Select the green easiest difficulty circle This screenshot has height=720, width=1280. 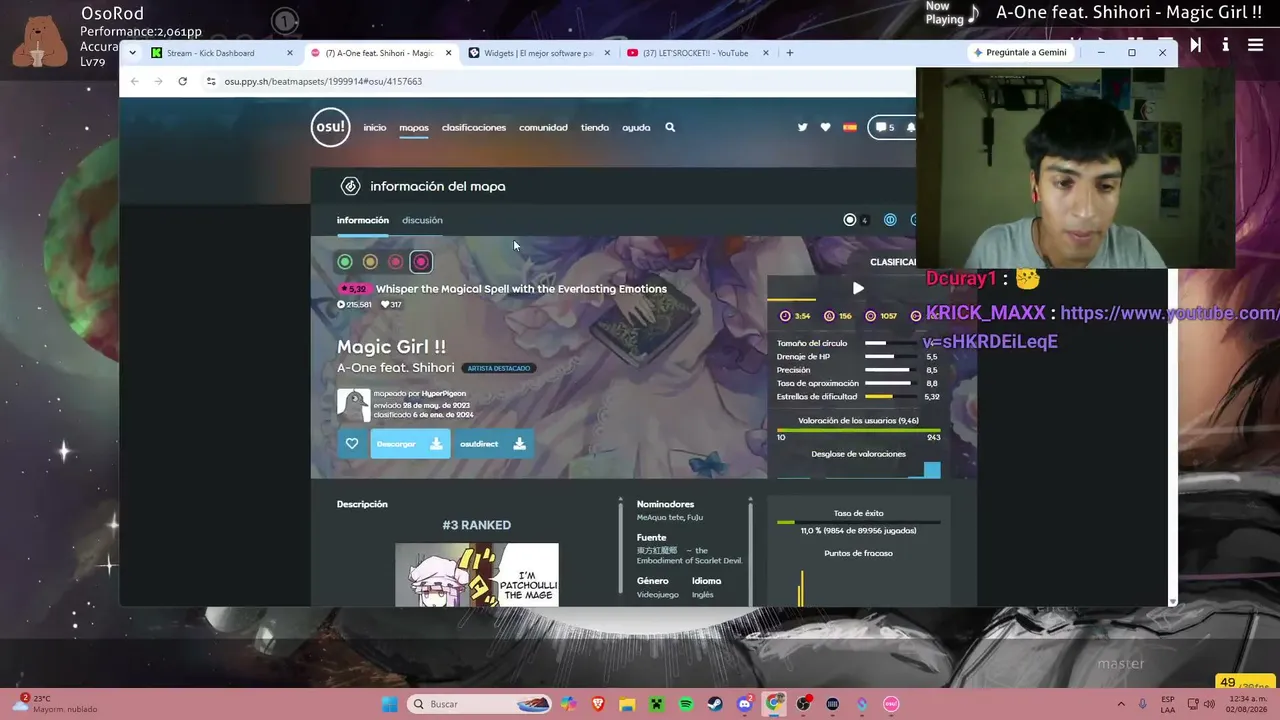345,262
